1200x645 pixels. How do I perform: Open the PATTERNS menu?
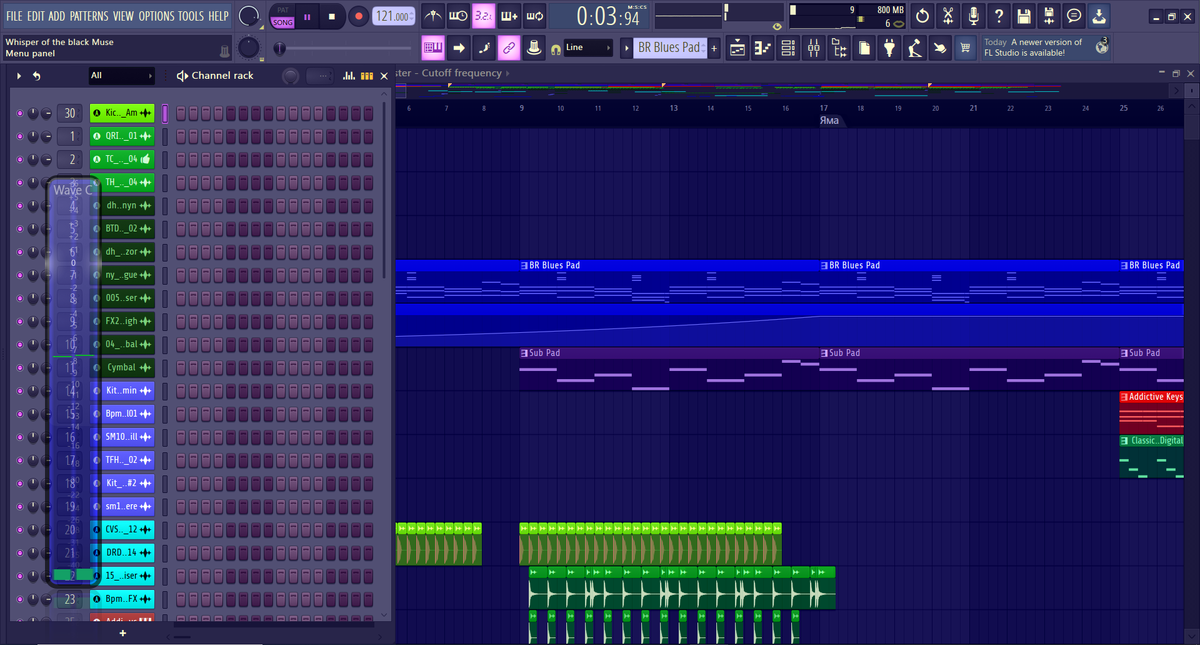[x=89, y=16]
